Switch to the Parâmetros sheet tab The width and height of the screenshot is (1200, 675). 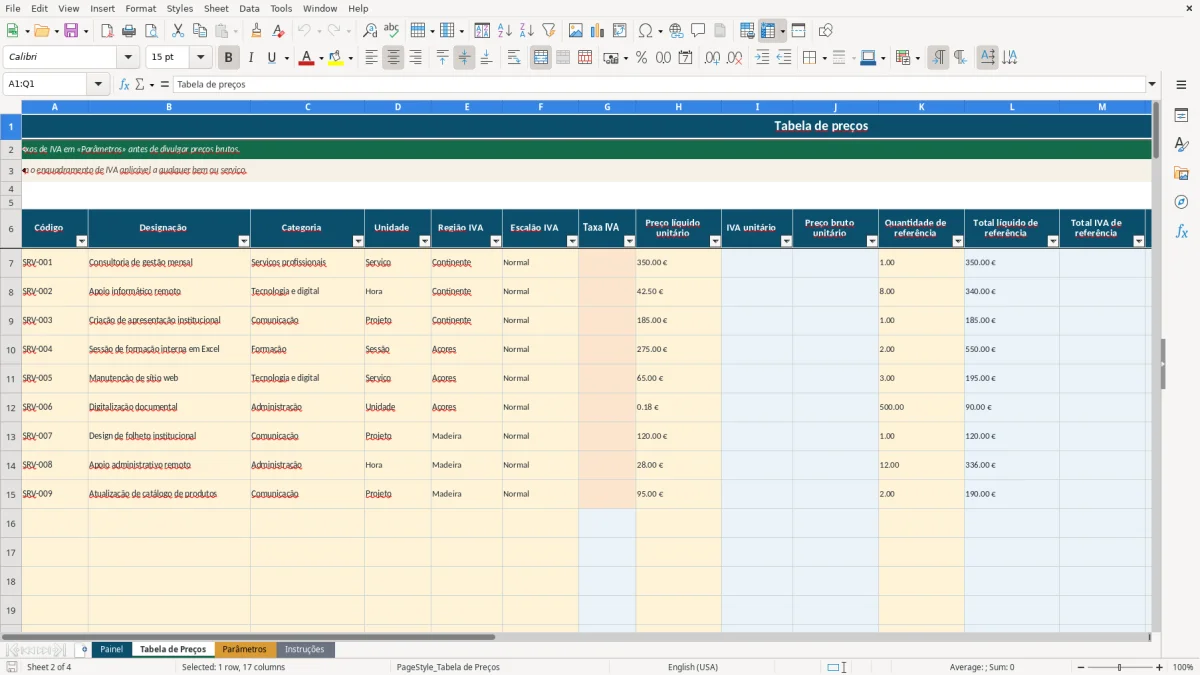(x=245, y=650)
